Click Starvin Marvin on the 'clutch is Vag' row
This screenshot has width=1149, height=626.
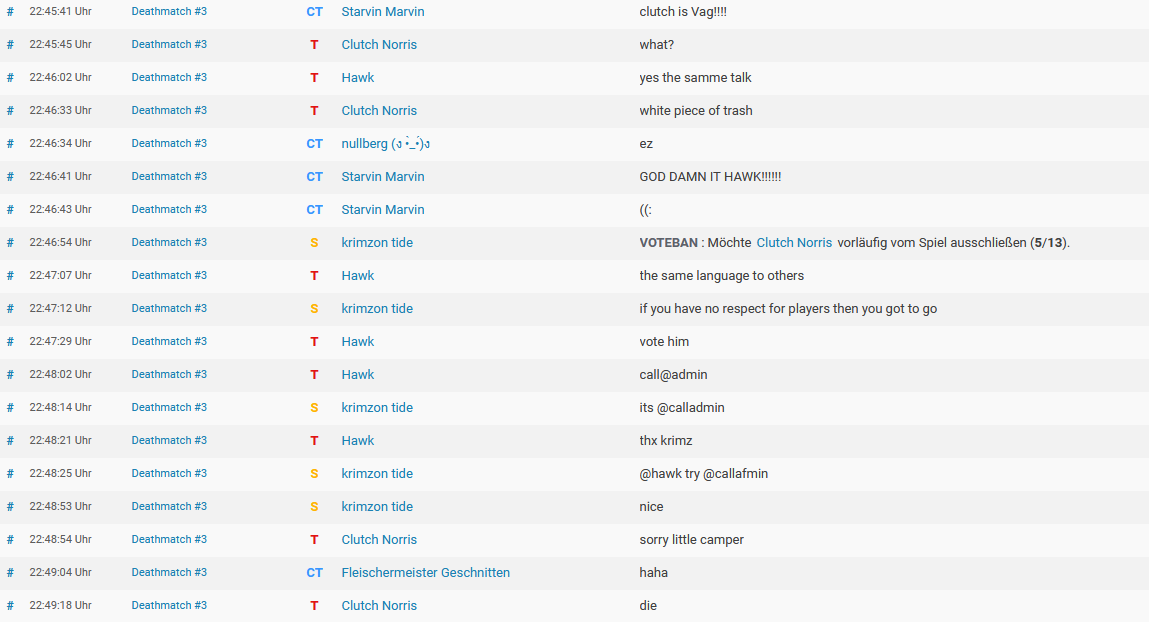pyautogui.click(x=382, y=12)
